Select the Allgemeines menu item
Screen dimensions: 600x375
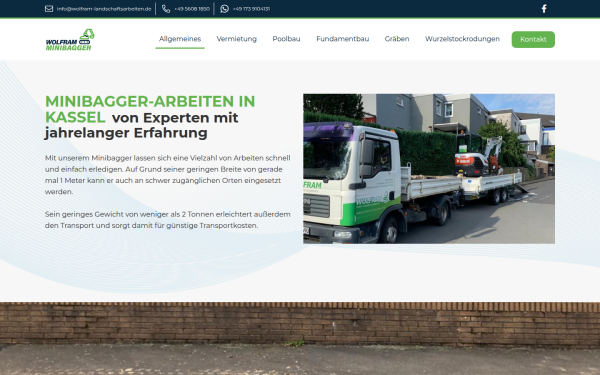click(180, 39)
